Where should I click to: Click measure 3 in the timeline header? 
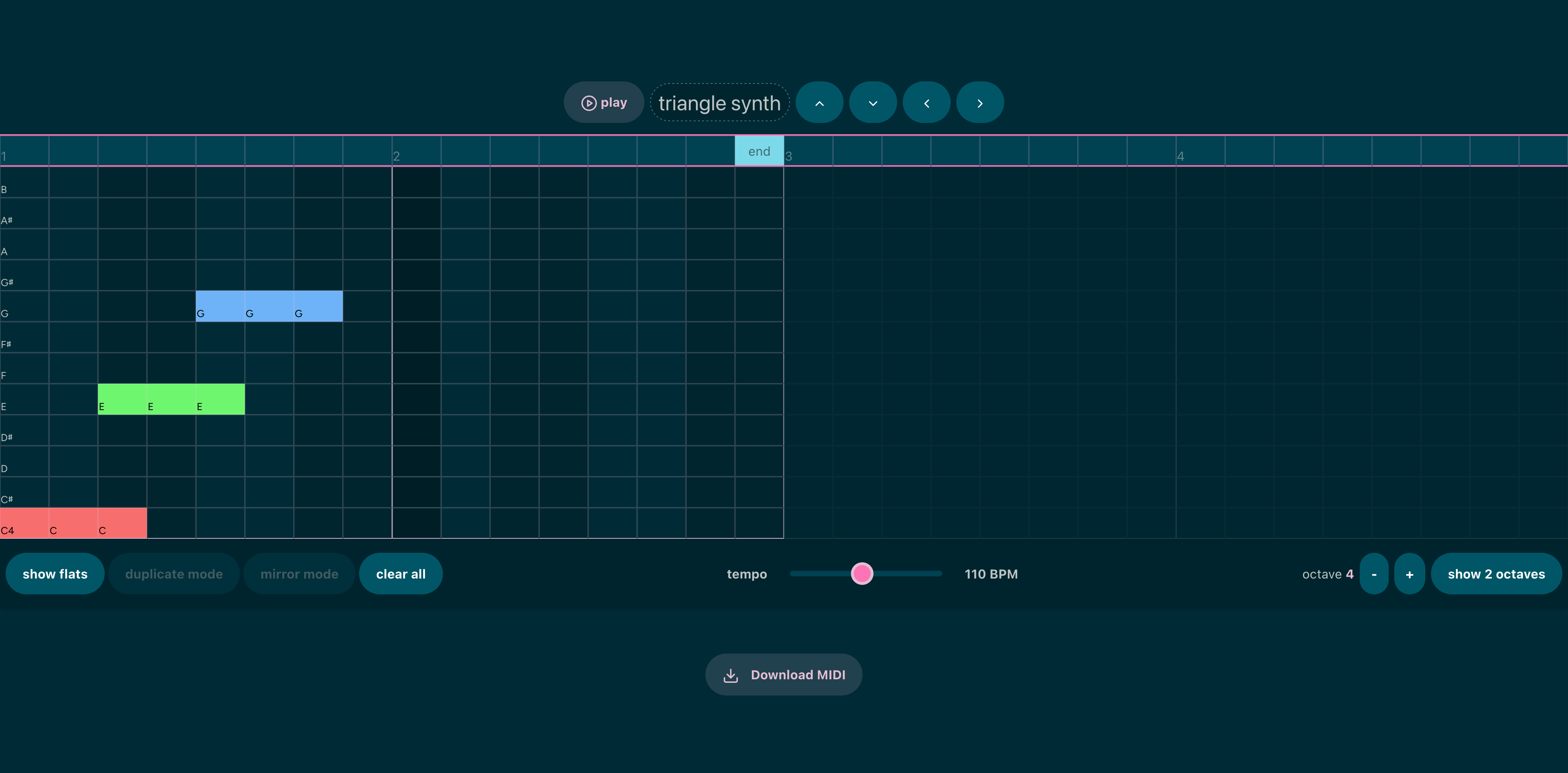click(808, 151)
